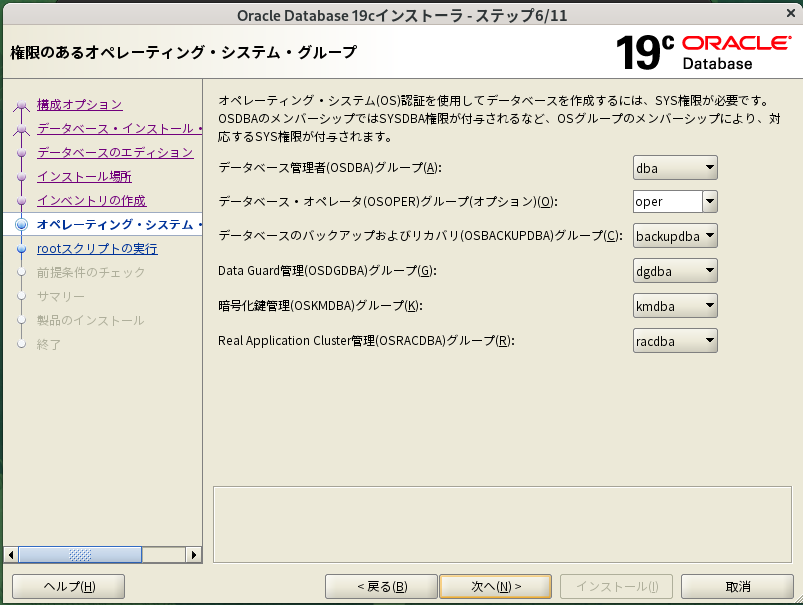Go back with the 戻る(B) button

pyautogui.click(x=382, y=587)
